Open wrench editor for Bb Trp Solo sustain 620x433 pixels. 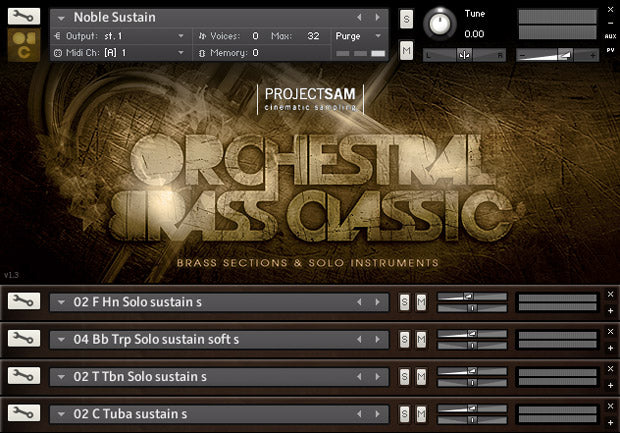click(x=24, y=338)
